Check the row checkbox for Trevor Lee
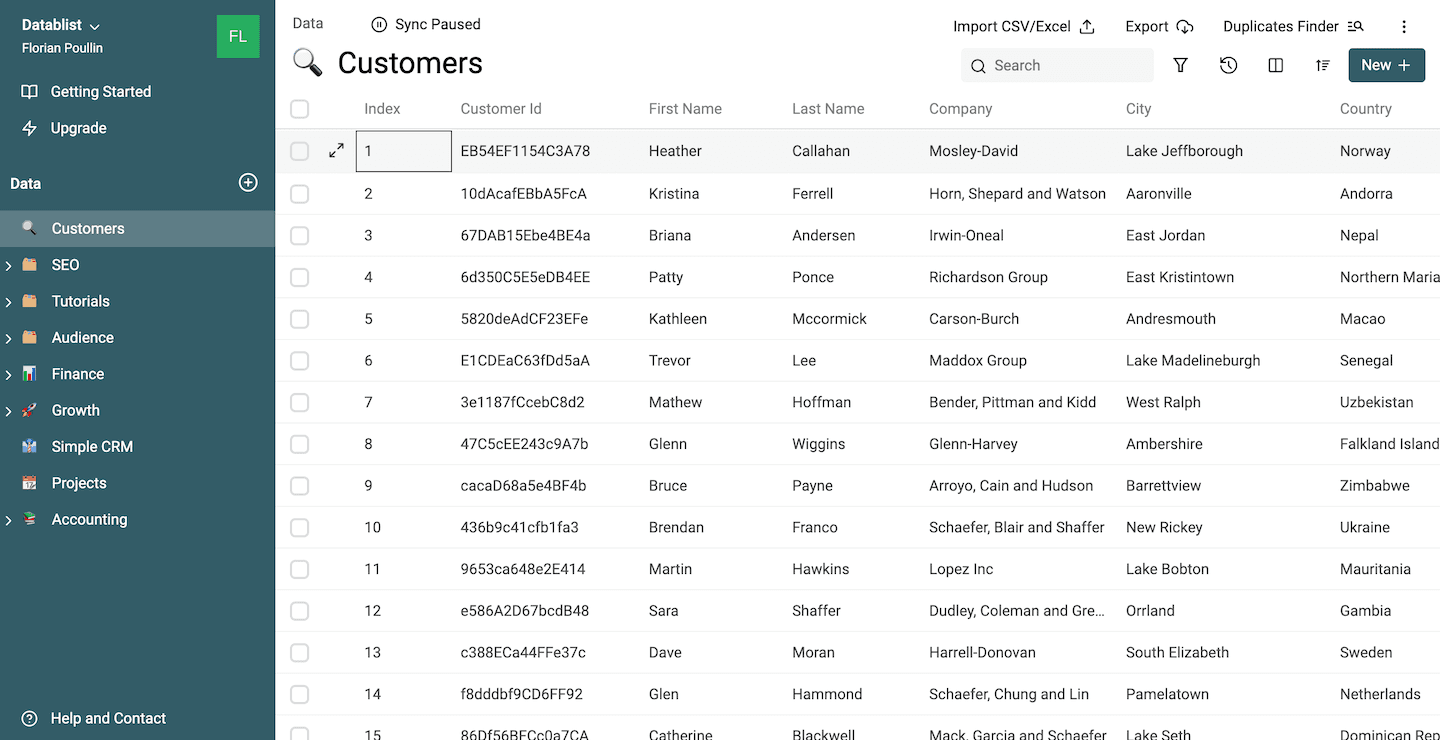Image resolution: width=1440 pixels, height=740 pixels. [299, 360]
